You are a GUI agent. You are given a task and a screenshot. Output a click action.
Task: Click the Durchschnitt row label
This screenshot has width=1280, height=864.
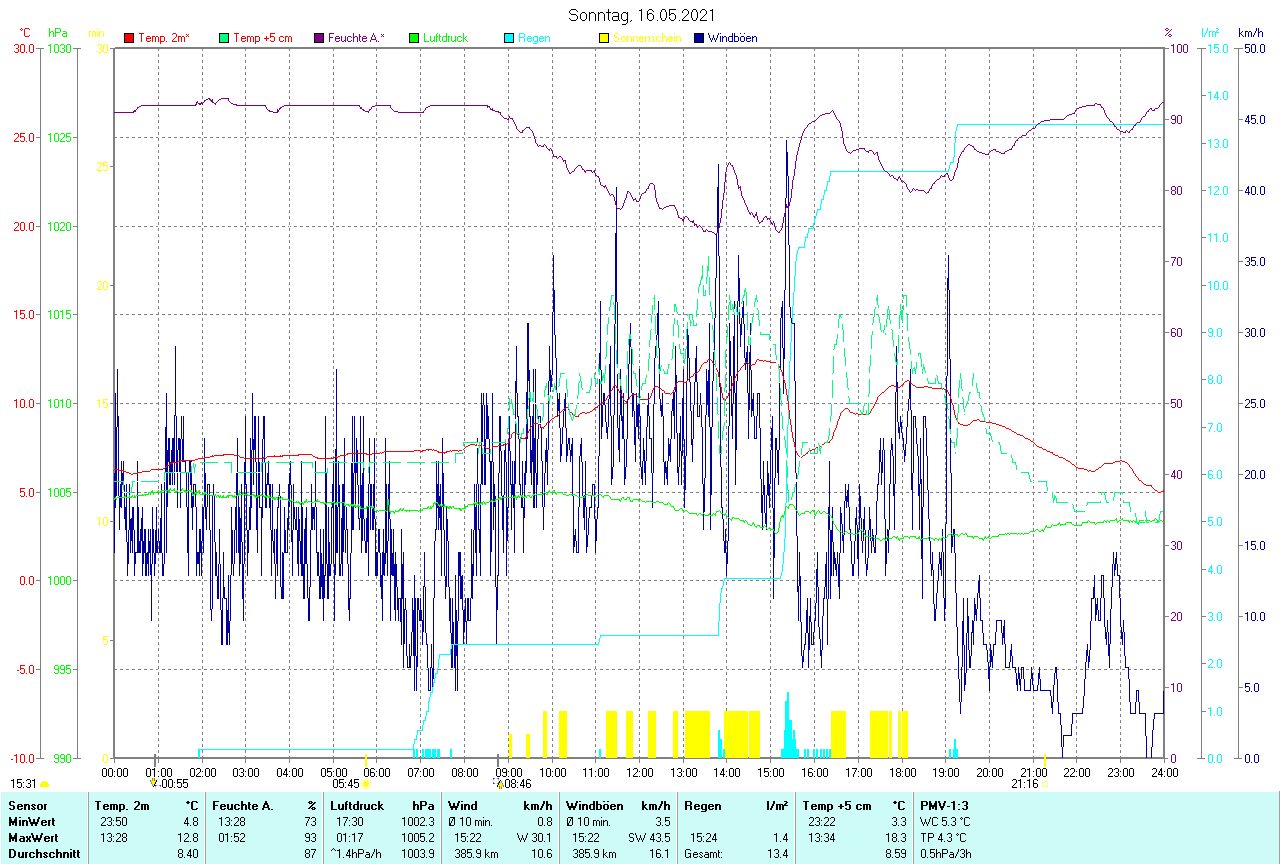pyautogui.click(x=44, y=853)
